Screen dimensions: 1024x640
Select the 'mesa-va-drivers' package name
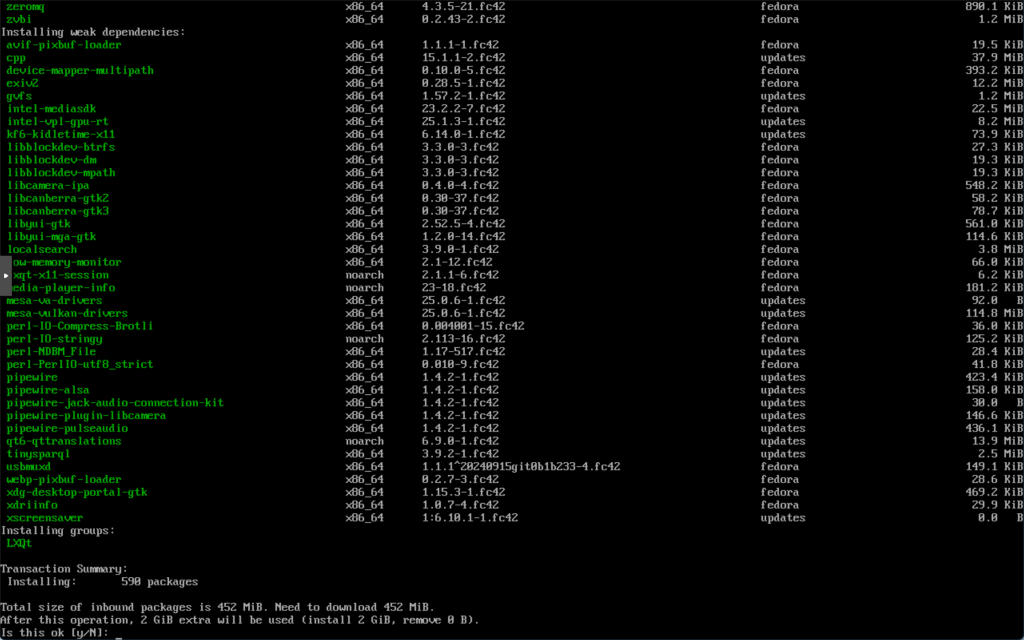point(54,300)
